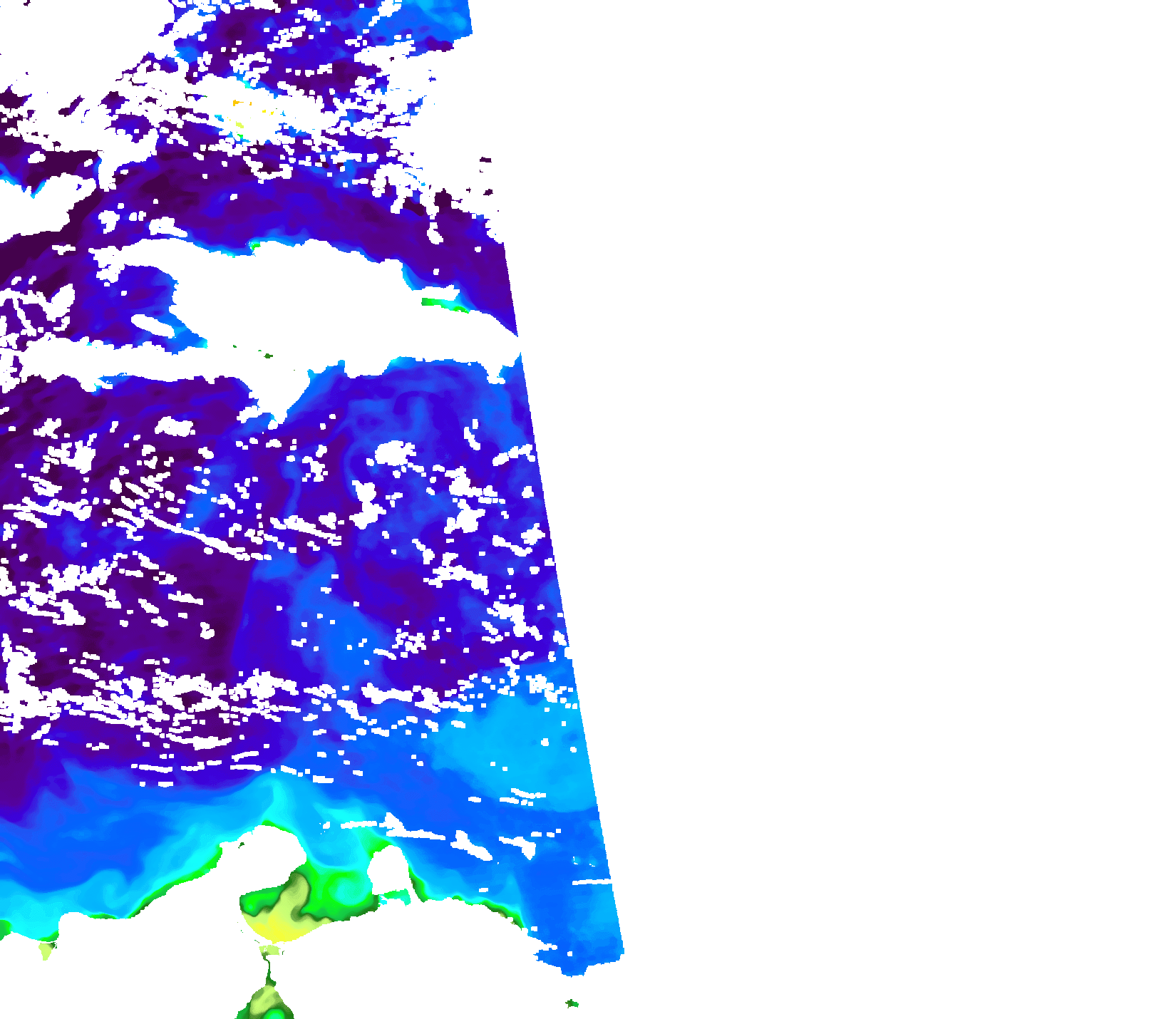Click the green-yellow channel at the bottom edge
This screenshot has height=1019, width=1176.
267,998
